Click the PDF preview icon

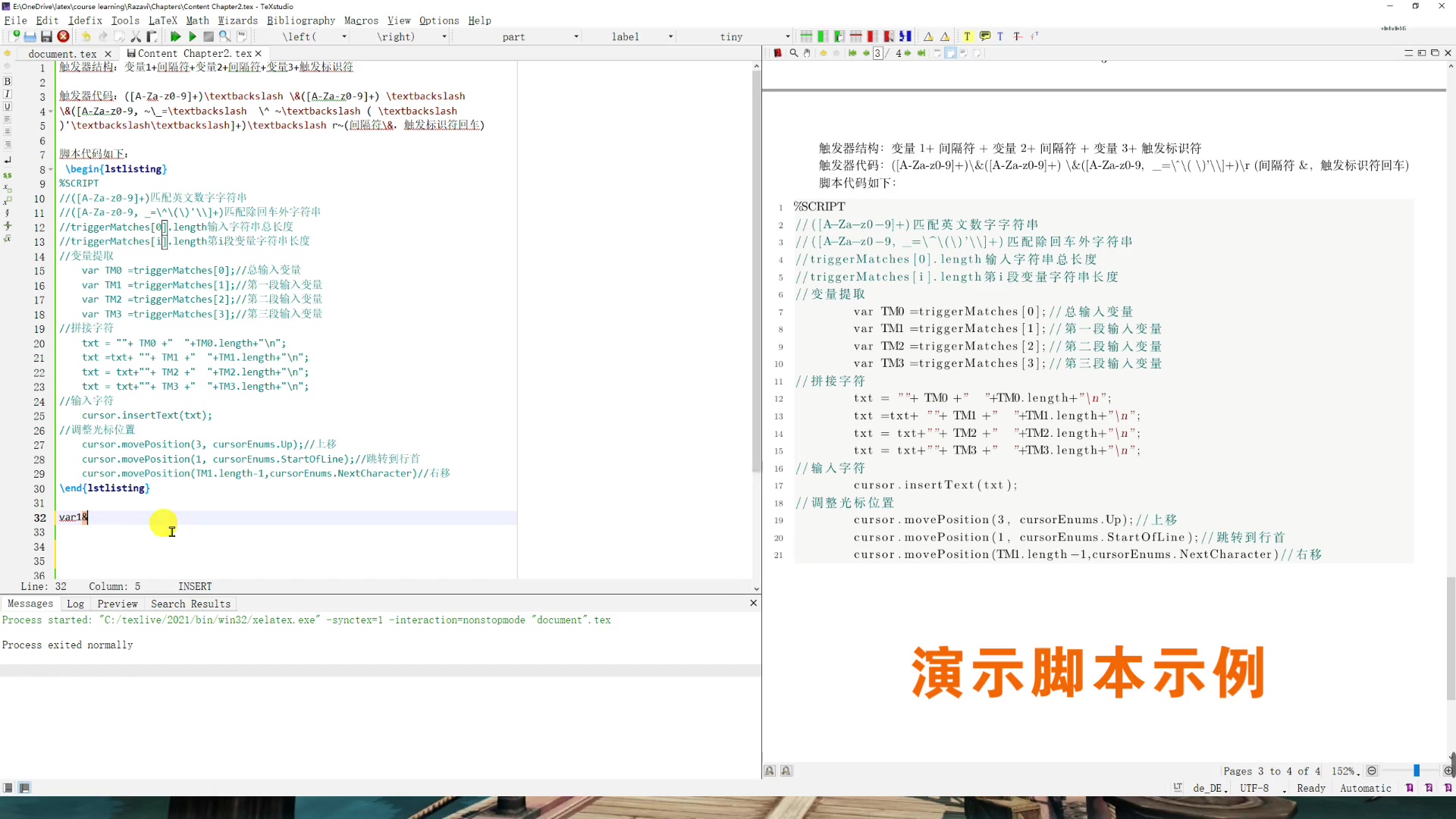225,37
